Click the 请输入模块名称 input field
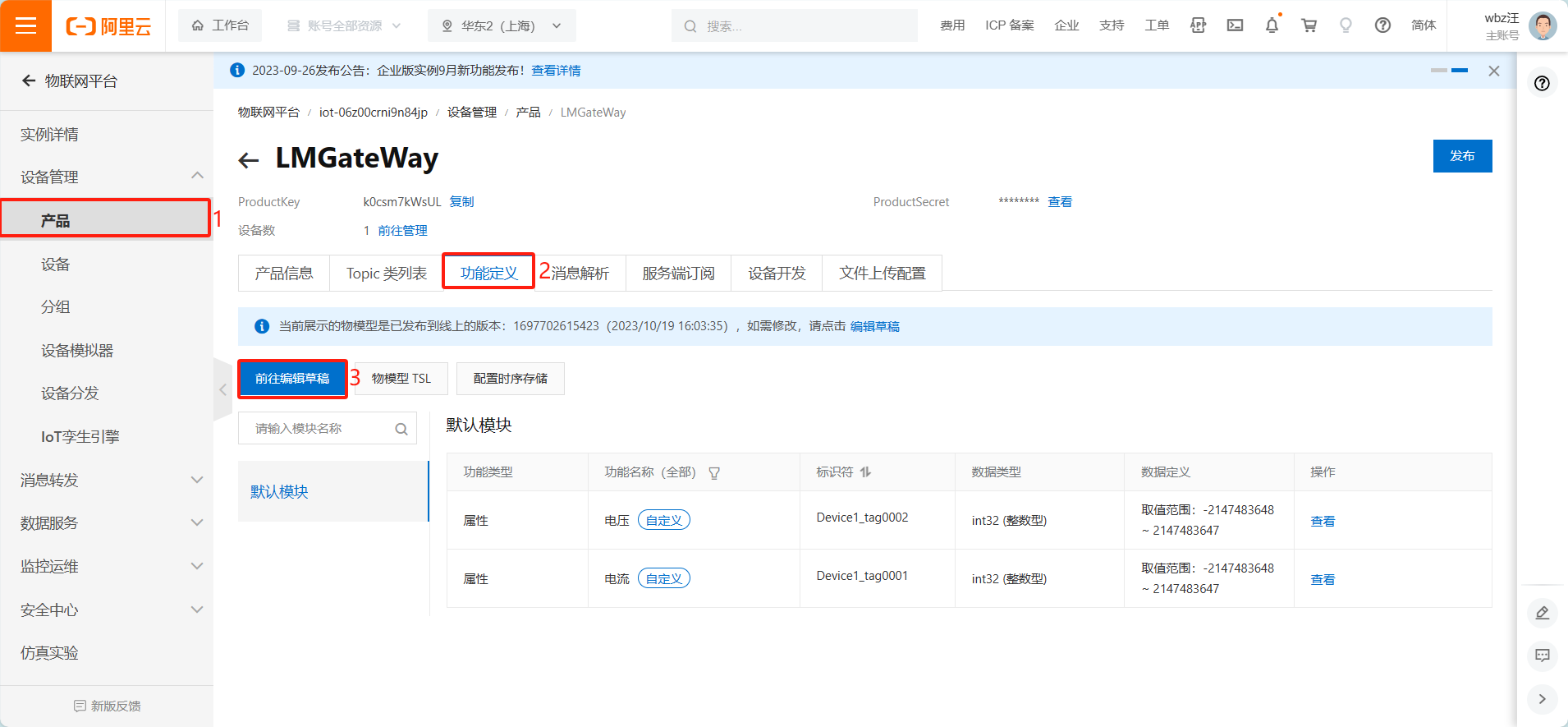 (328, 428)
